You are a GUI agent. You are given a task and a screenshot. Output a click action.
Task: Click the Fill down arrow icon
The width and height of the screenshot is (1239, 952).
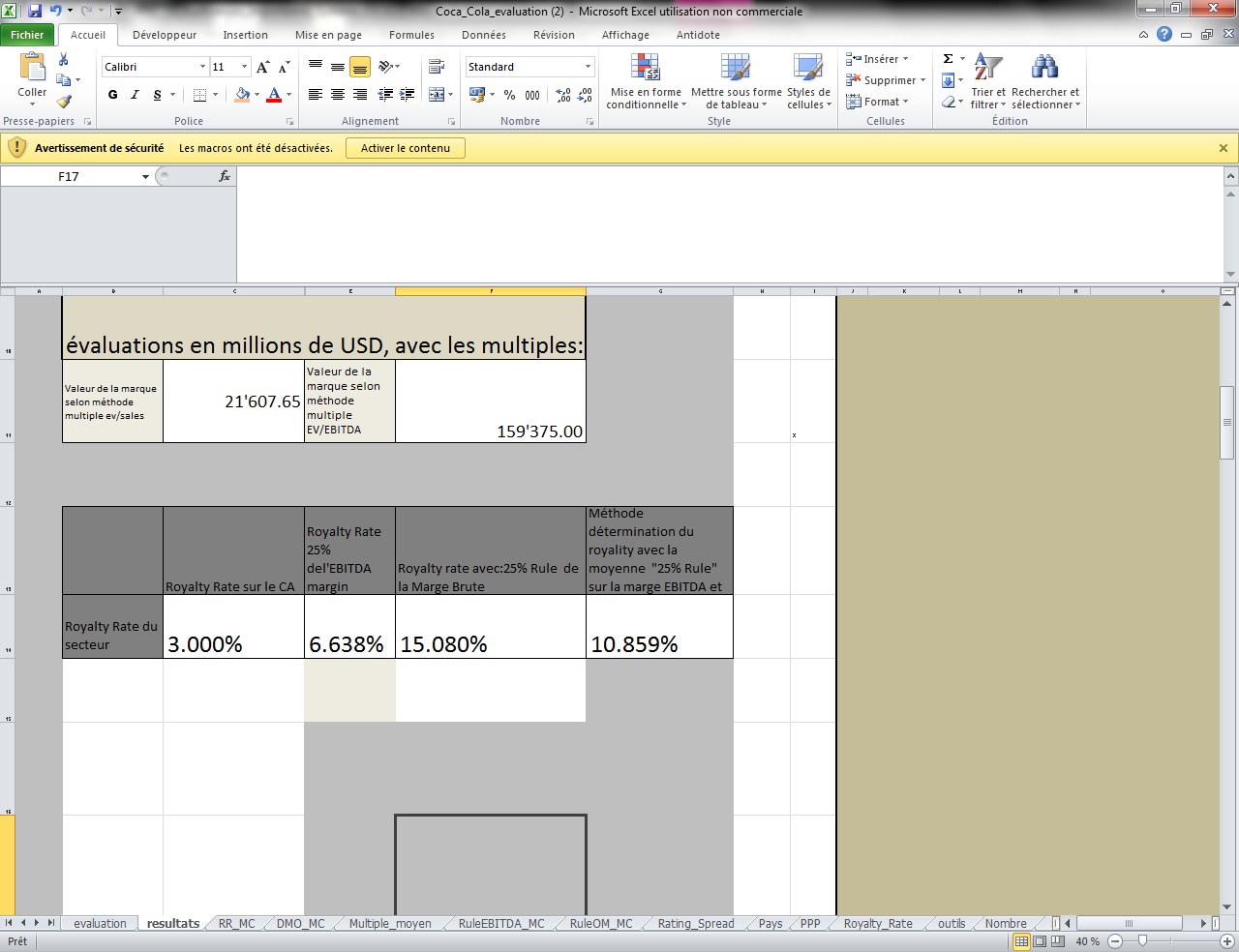(x=949, y=80)
